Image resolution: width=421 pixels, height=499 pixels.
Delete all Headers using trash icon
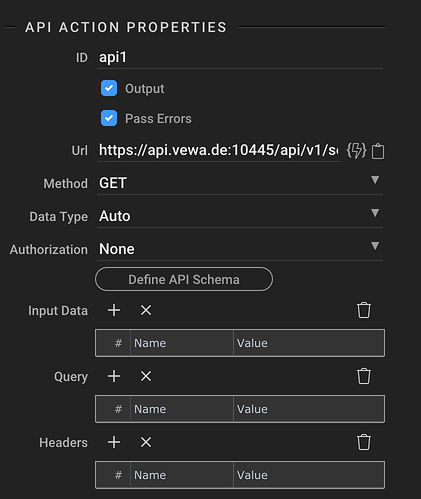coord(364,442)
